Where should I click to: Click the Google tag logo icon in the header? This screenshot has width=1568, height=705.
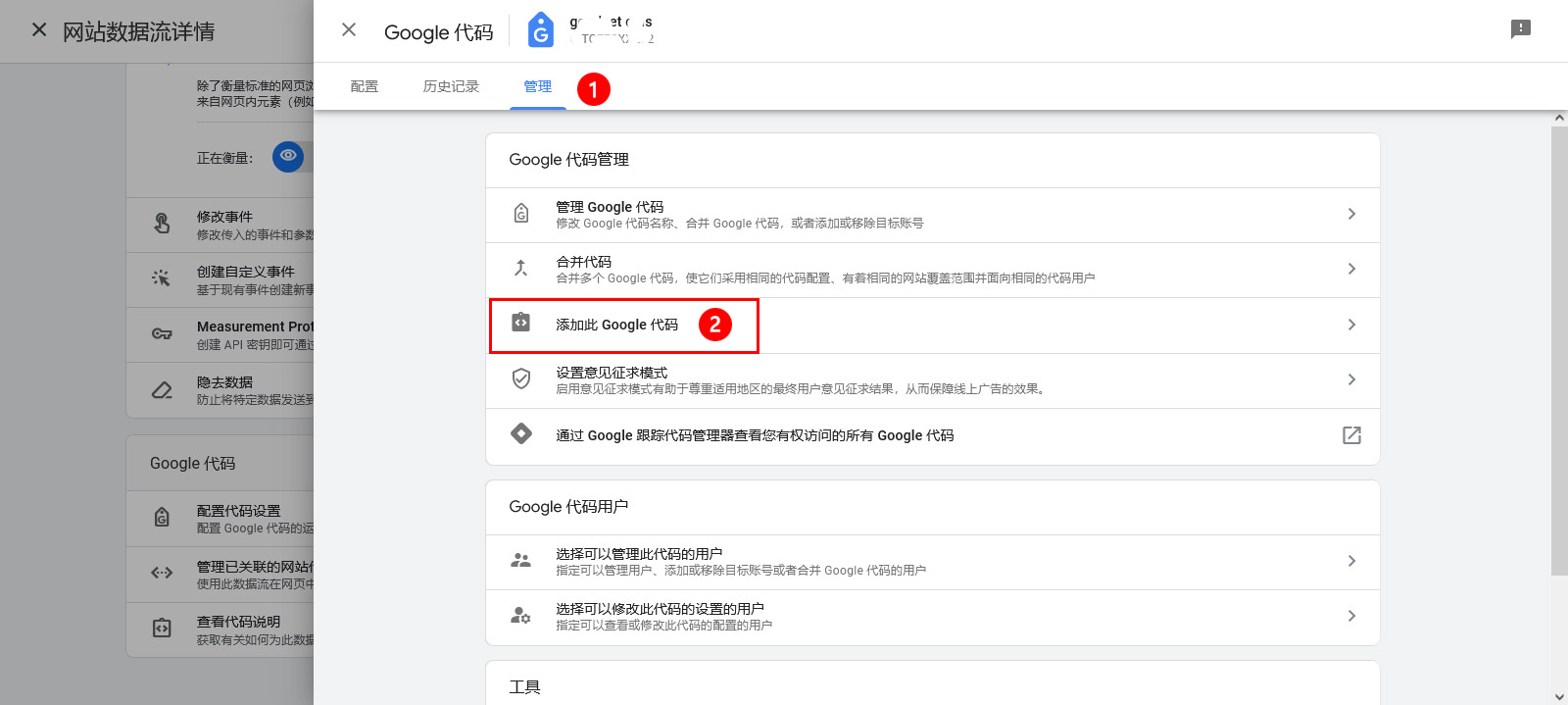click(x=540, y=30)
